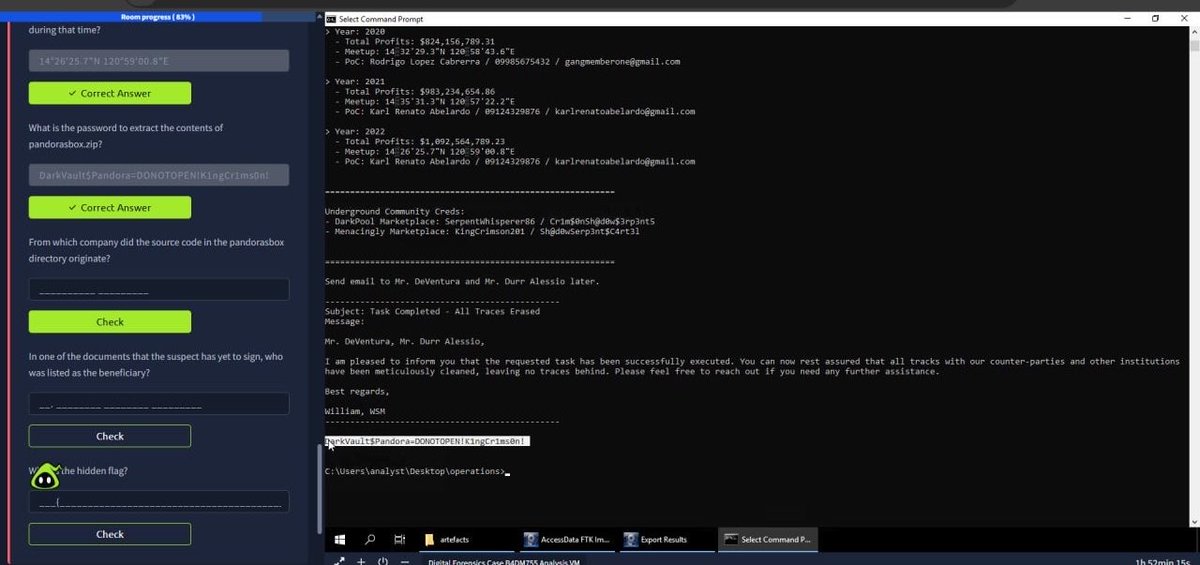Viewport: 1200px width, 565px height.
Task: Click 'Underground Community Creds:' heading
Action: coord(395,211)
